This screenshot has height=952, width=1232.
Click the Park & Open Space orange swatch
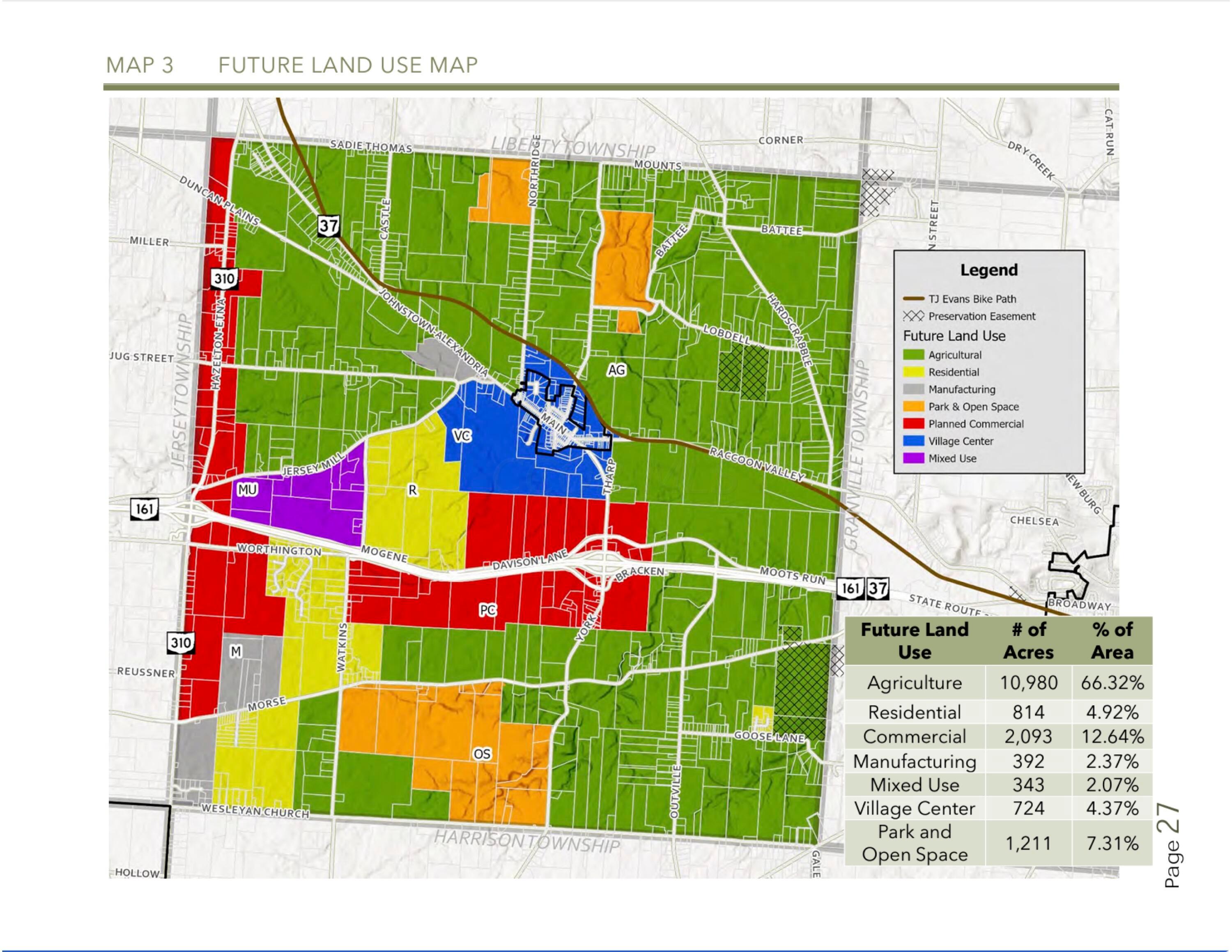(913, 407)
